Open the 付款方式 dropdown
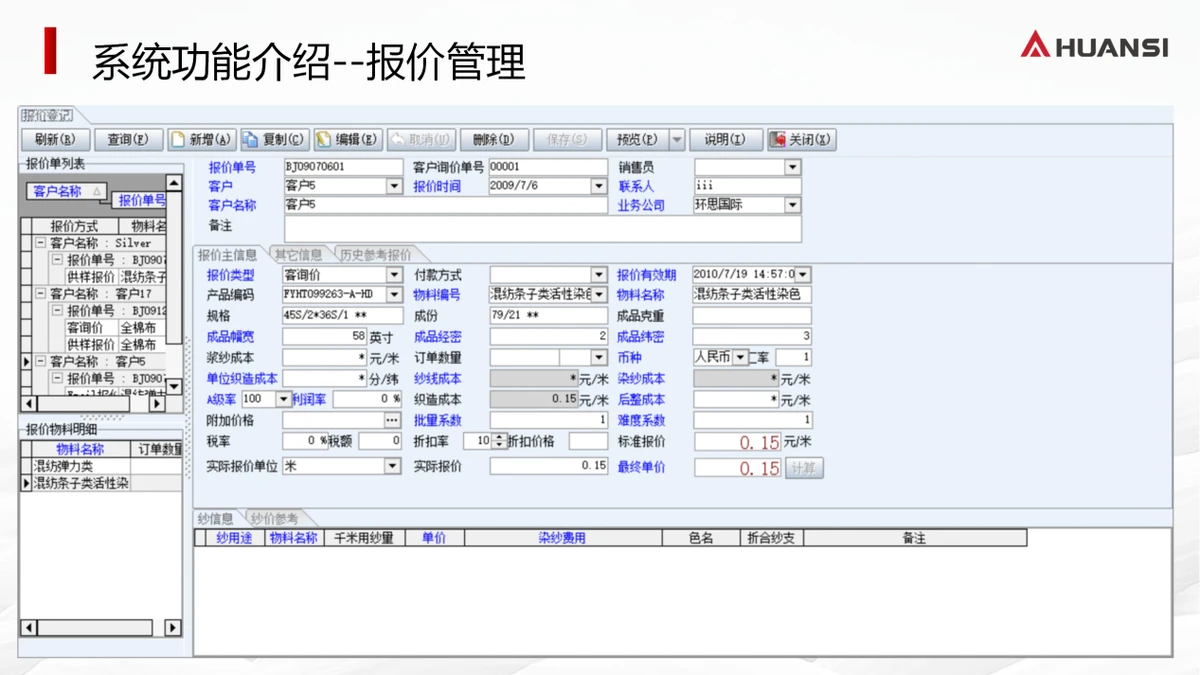The width and height of the screenshot is (1200, 675). click(x=599, y=275)
